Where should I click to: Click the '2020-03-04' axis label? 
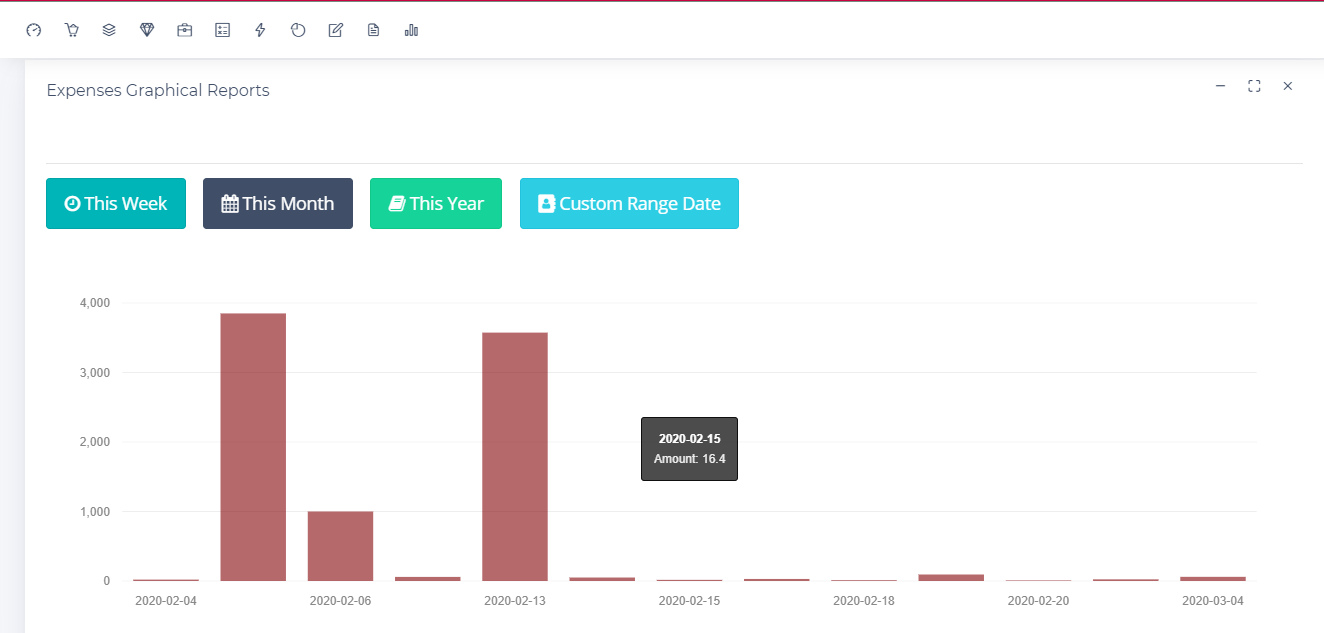tap(1213, 601)
